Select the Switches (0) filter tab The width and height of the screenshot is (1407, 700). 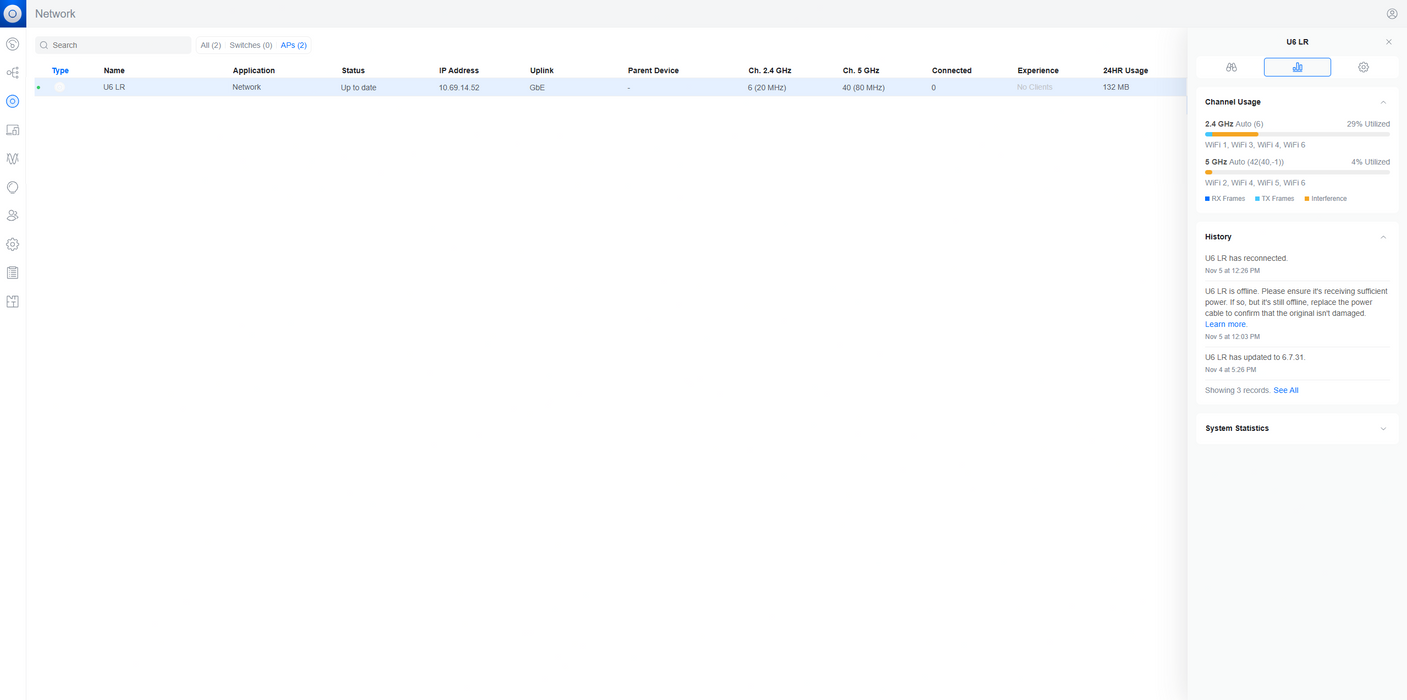click(x=250, y=45)
